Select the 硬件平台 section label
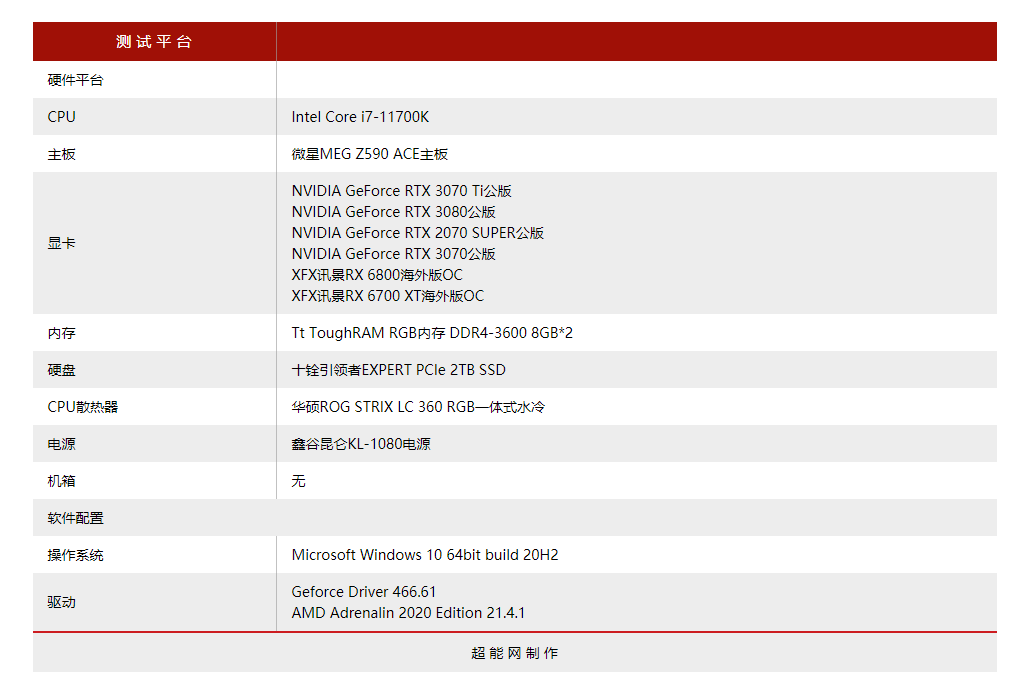The image size is (1030, 692). [76, 80]
